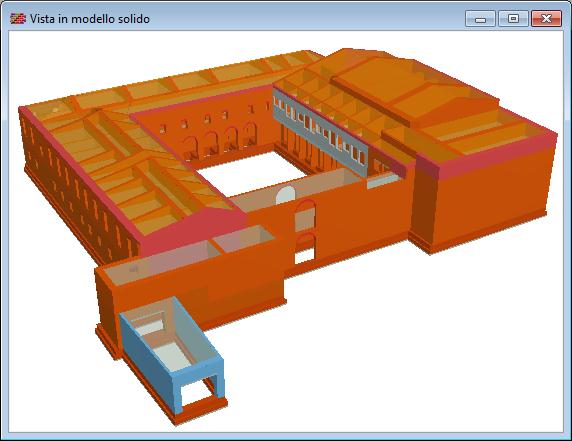The image size is (572, 441).
Task: Open the brick-wall application icon menu
Action: pyautogui.click(x=18, y=19)
